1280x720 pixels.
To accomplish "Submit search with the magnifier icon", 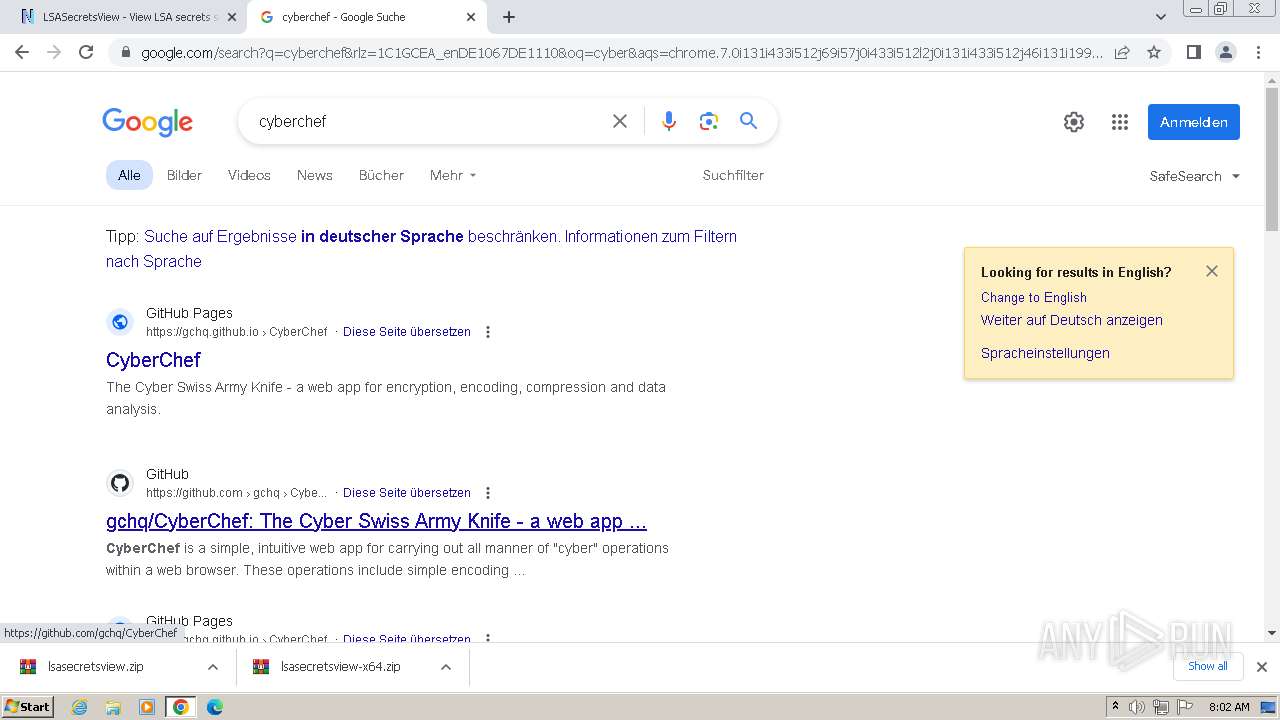I will [748, 121].
